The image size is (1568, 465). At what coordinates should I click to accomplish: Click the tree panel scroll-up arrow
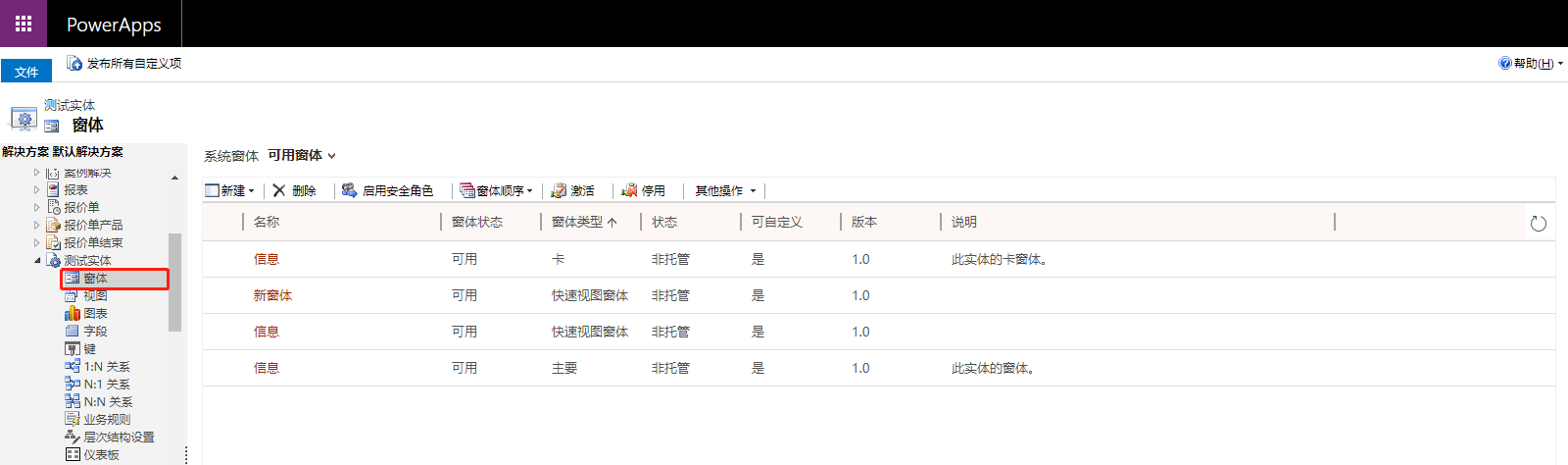point(175,178)
